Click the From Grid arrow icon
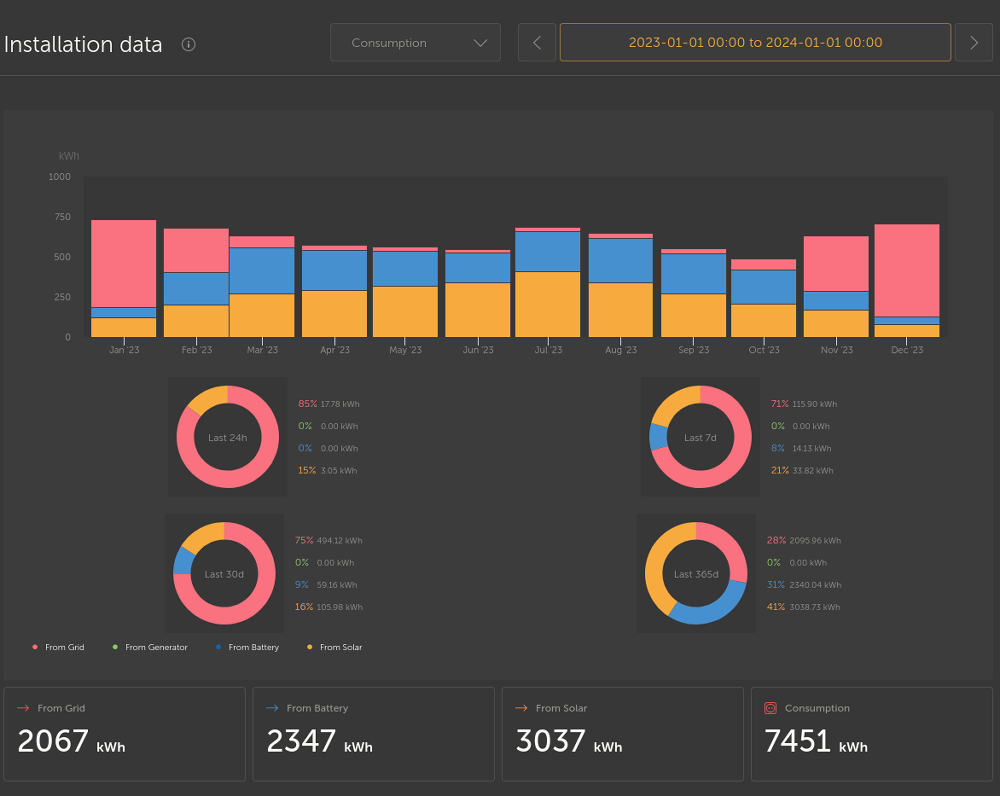 [x=24, y=708]
